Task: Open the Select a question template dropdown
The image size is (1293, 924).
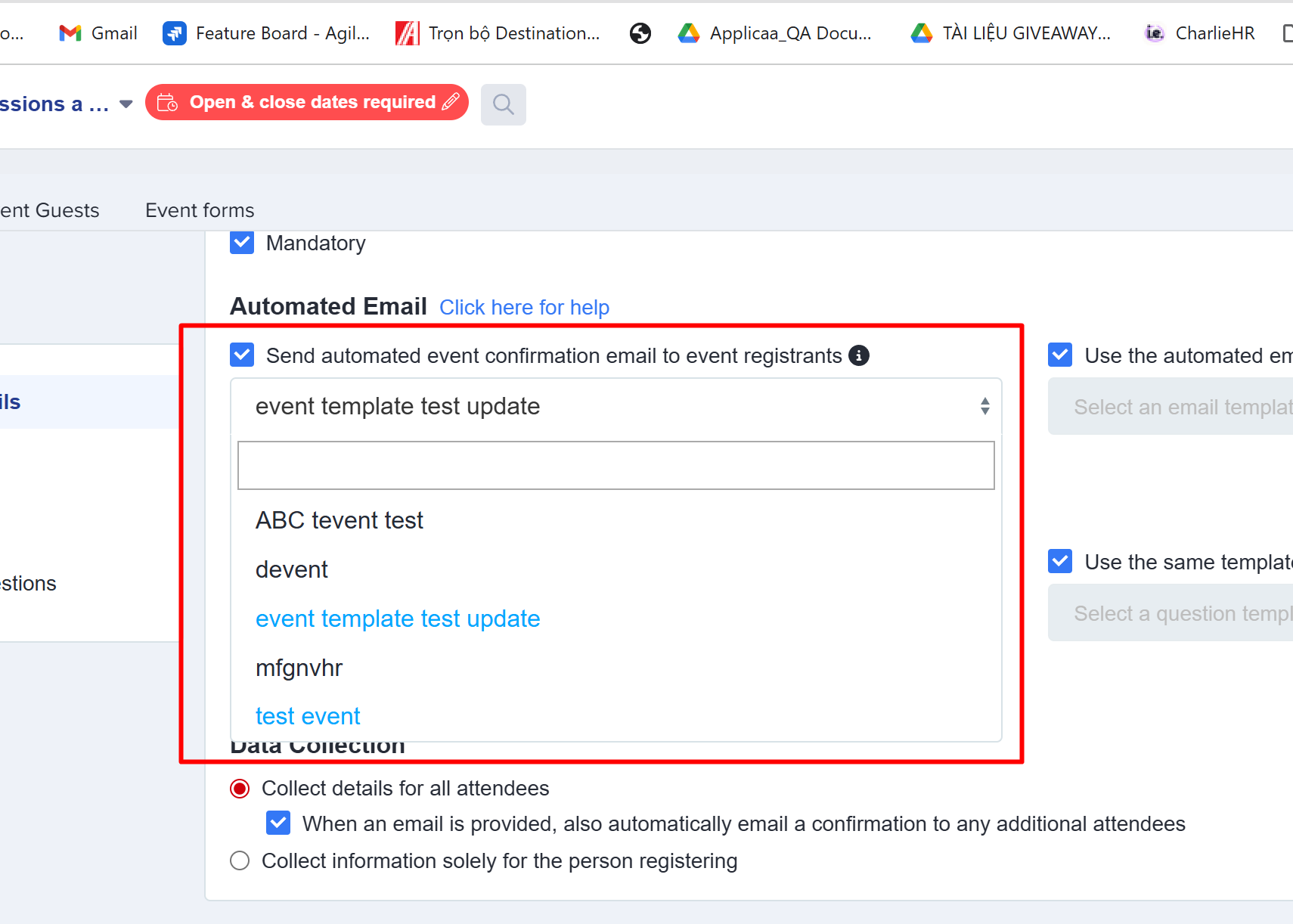Action: [1180, 612]
